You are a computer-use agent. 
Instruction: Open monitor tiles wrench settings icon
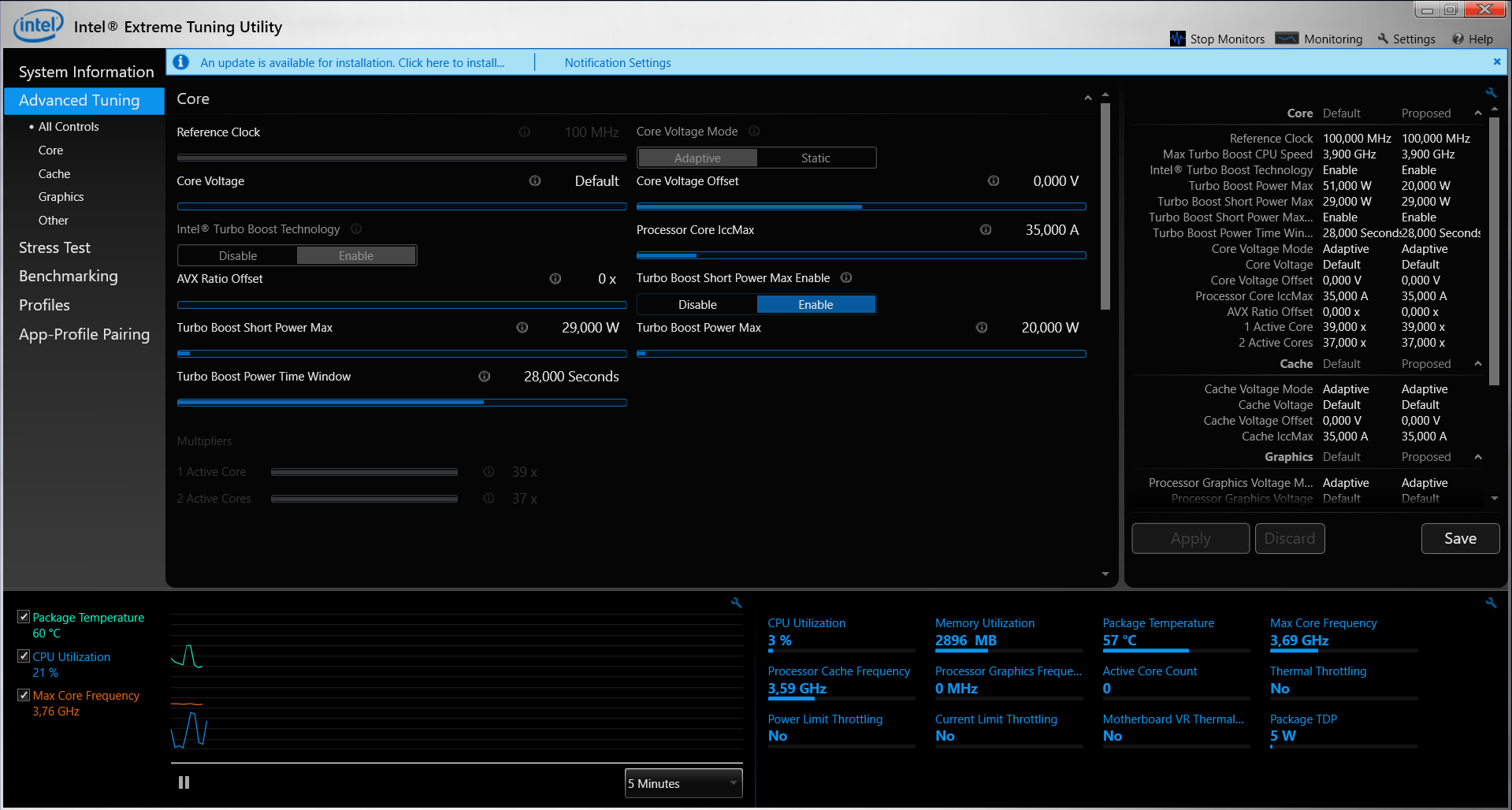click(x=1491, y=602)
